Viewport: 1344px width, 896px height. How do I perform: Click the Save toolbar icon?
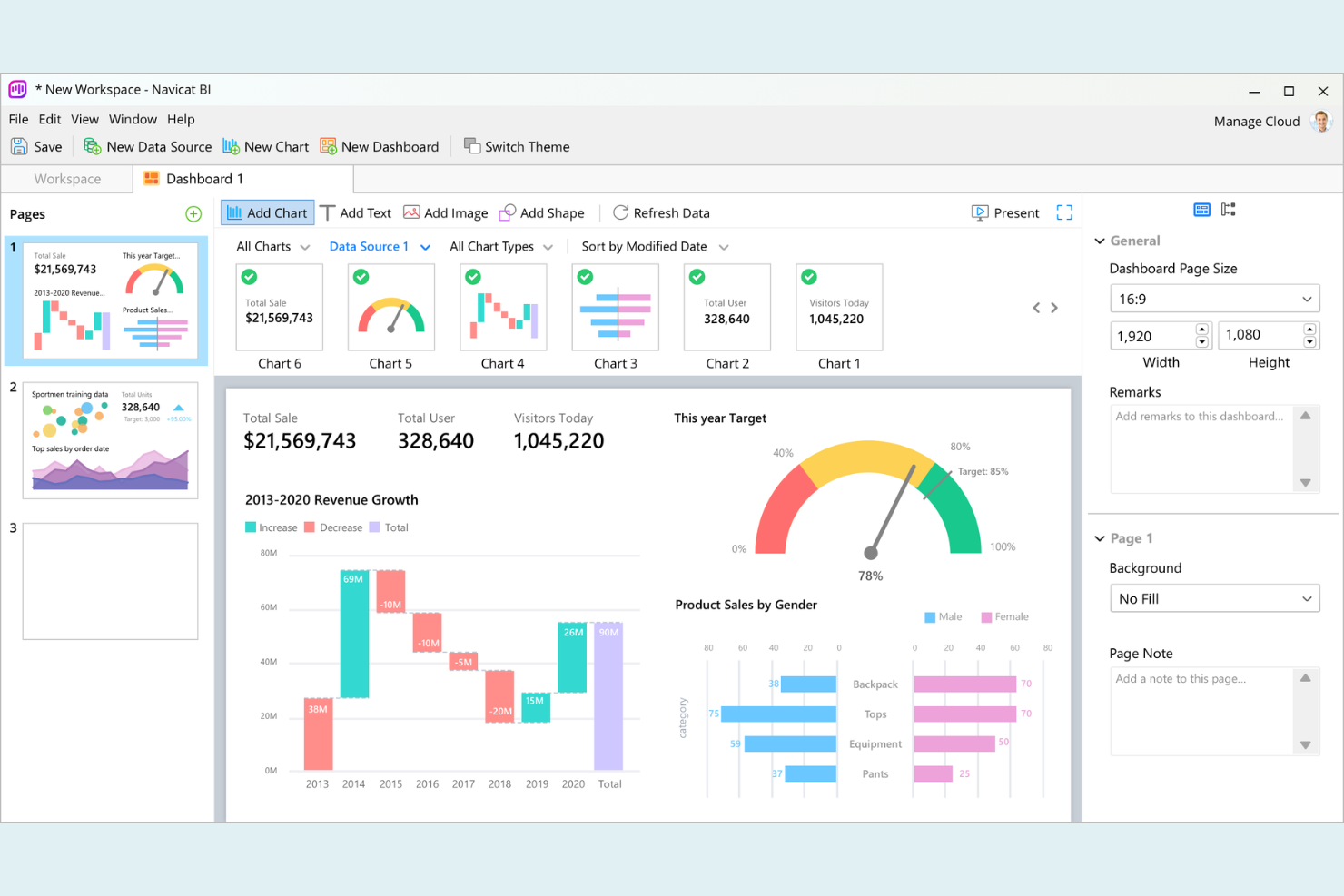tap(19, 146)
